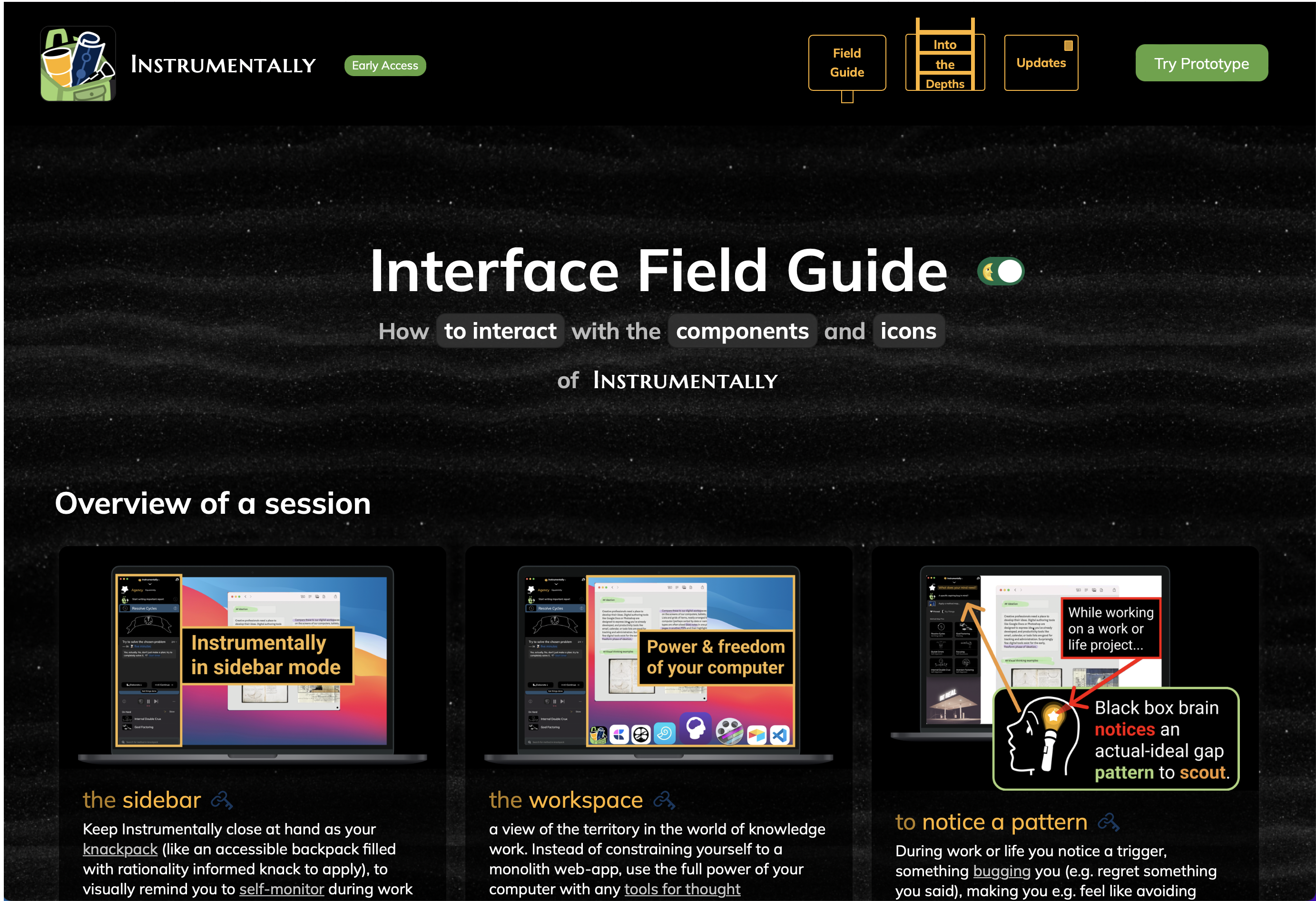Open the Instrumentally wordmark home link

coord(223,65)
